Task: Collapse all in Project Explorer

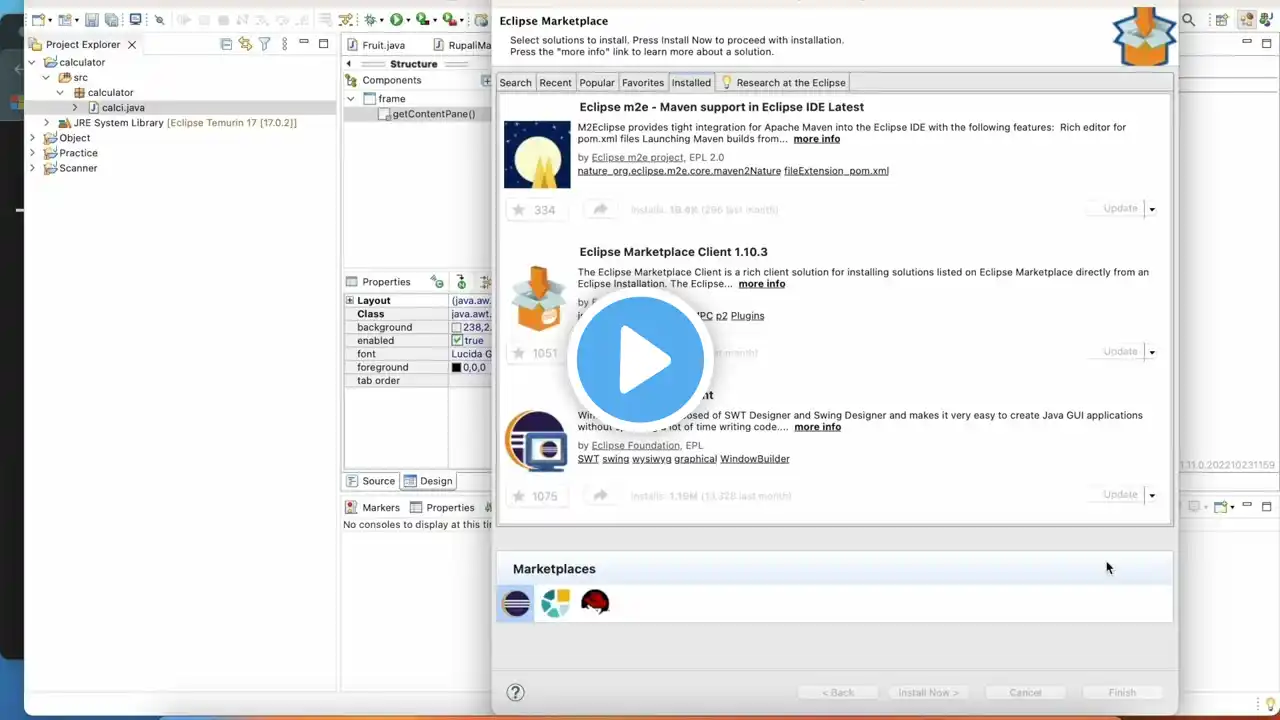Action: (227, 44)
